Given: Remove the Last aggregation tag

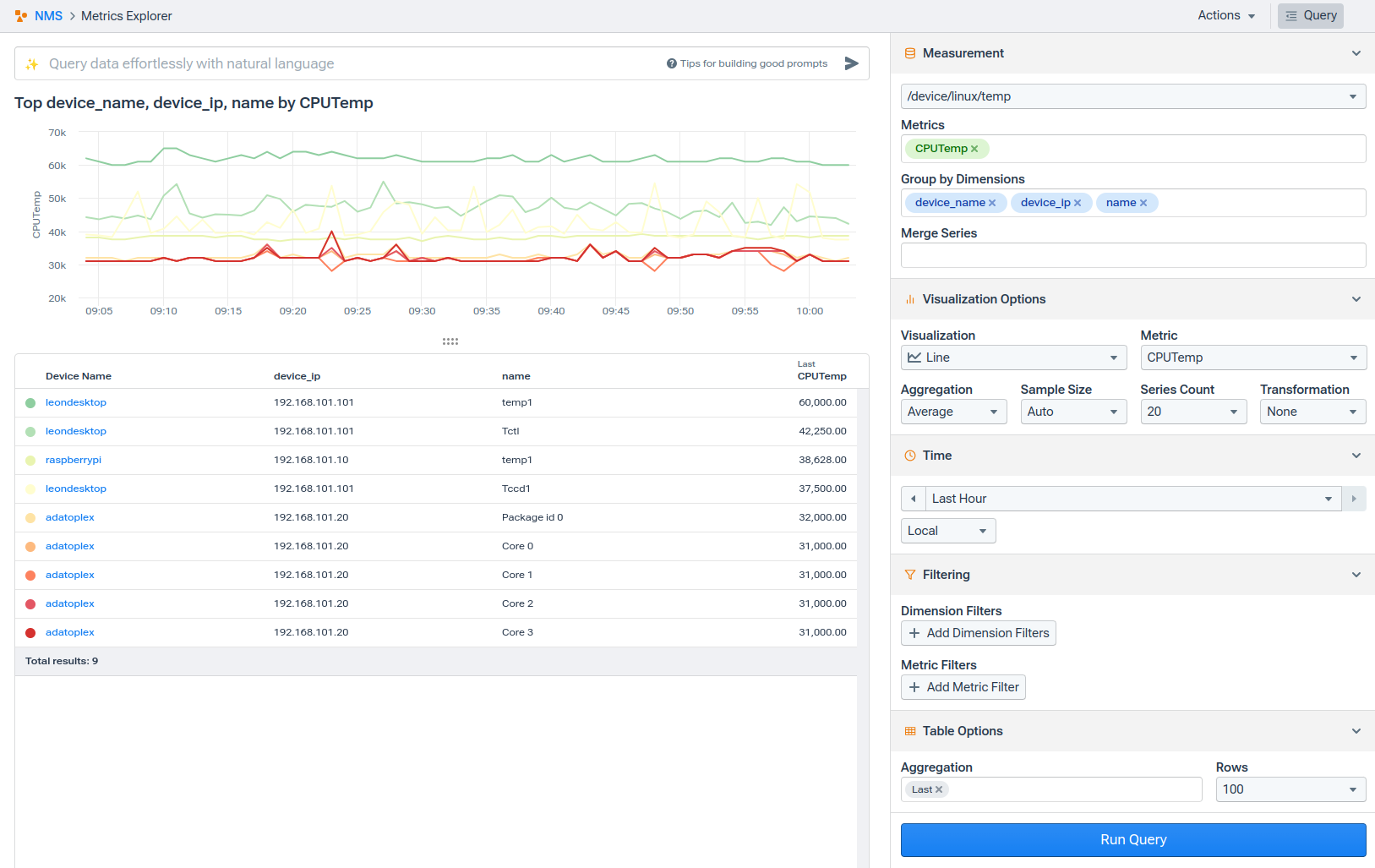Looking at the screenshot, I should [x=939, y=789].
